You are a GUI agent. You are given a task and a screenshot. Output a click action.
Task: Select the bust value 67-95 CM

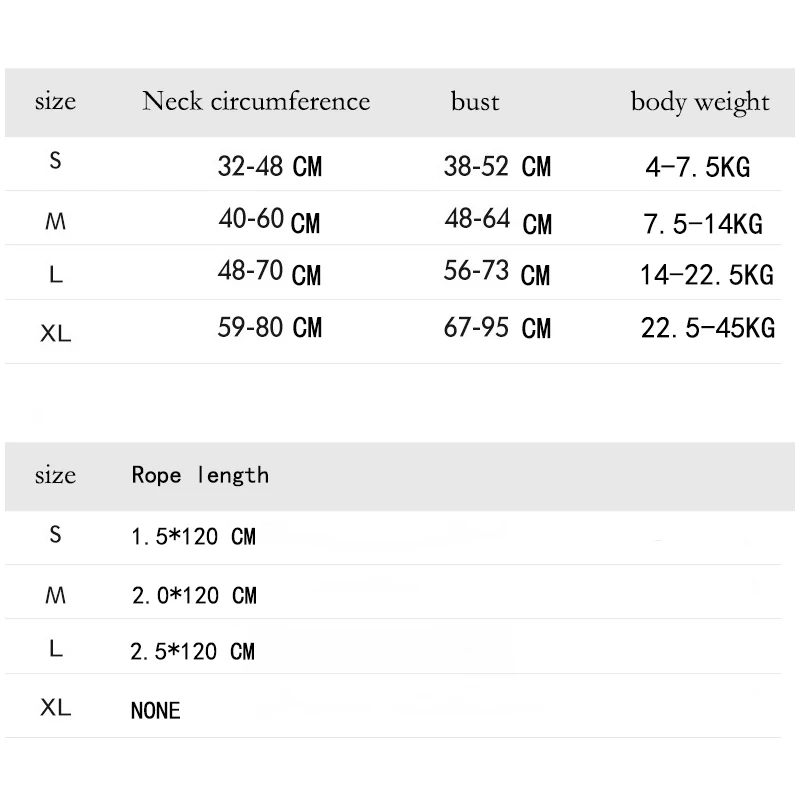(x=497, y=328)
